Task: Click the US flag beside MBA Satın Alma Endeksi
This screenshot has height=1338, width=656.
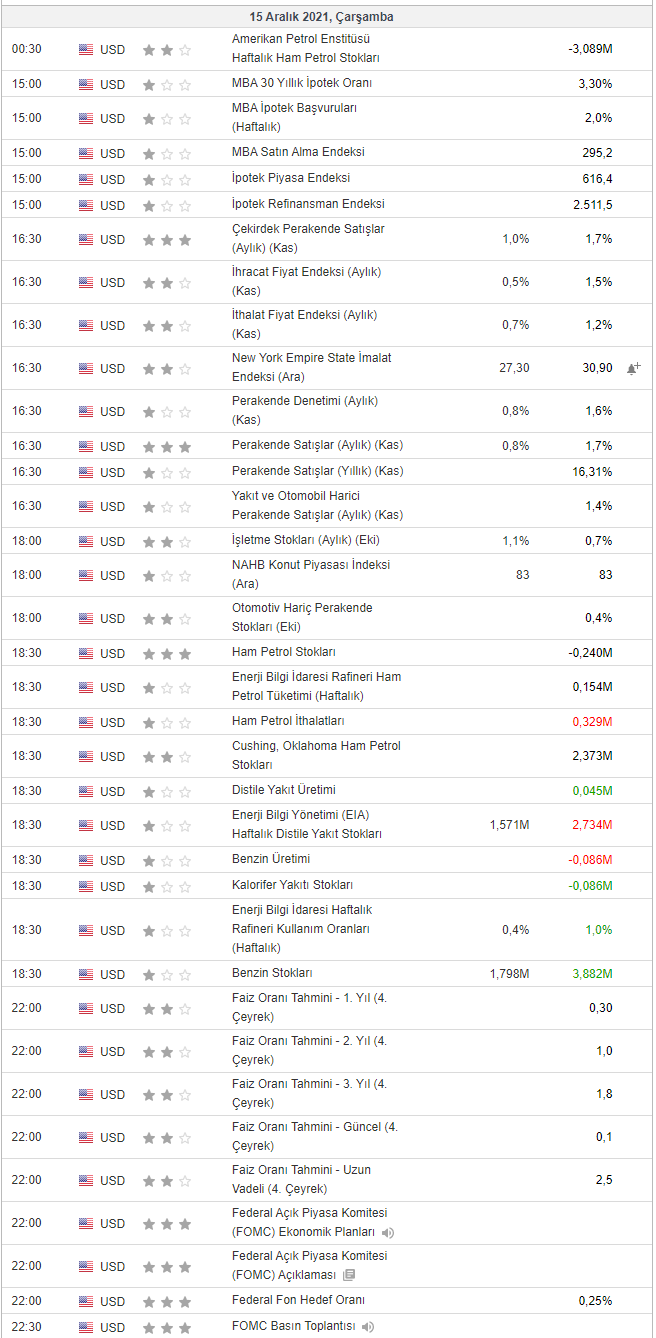Action: coord(86,153)
